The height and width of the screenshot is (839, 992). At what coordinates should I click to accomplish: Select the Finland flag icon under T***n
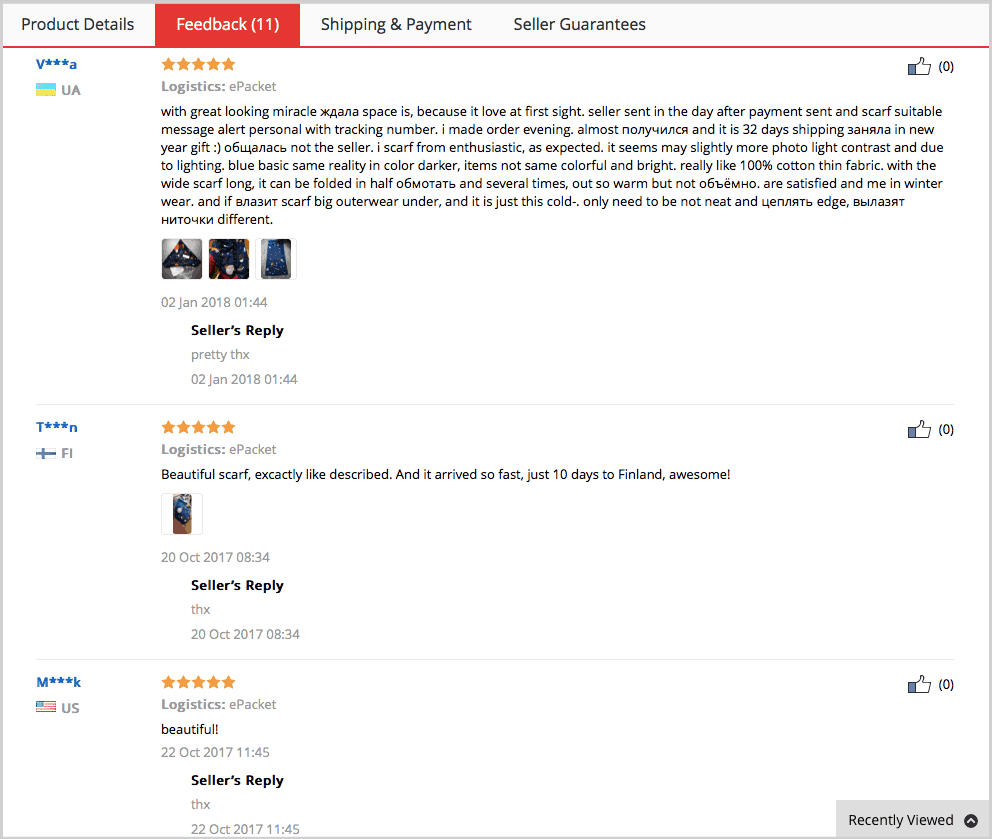click(x=44, y=452)
